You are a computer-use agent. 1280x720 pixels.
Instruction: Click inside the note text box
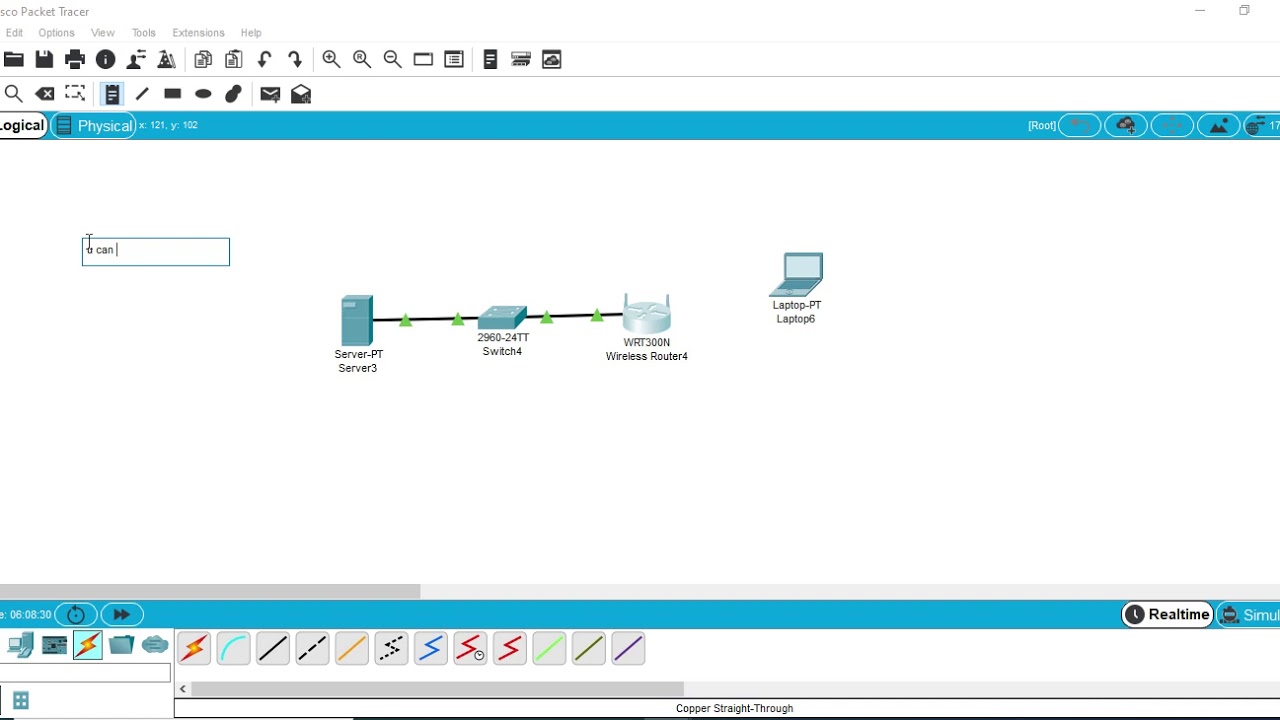click(156, 252)
